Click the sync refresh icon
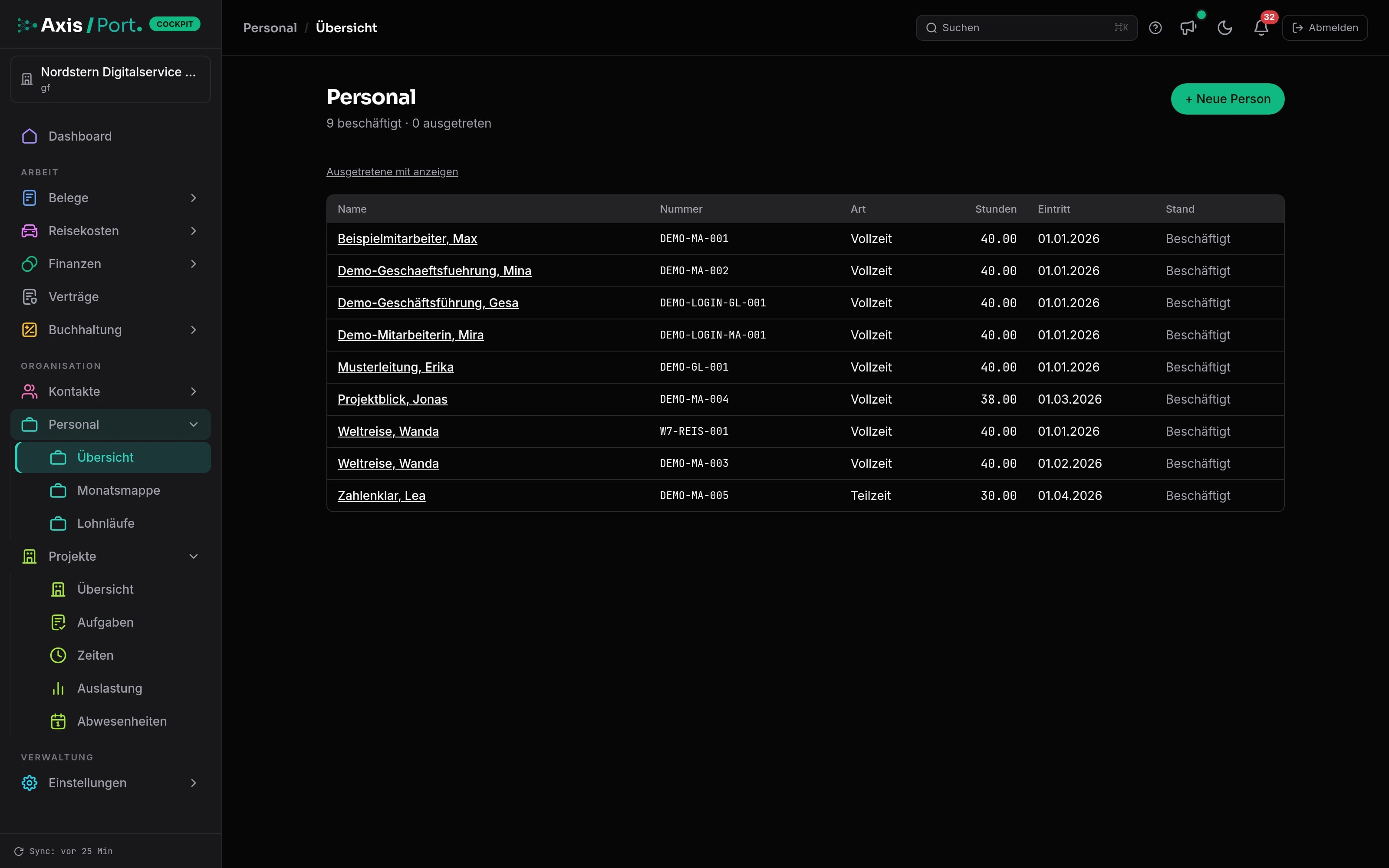 (19, 852)
